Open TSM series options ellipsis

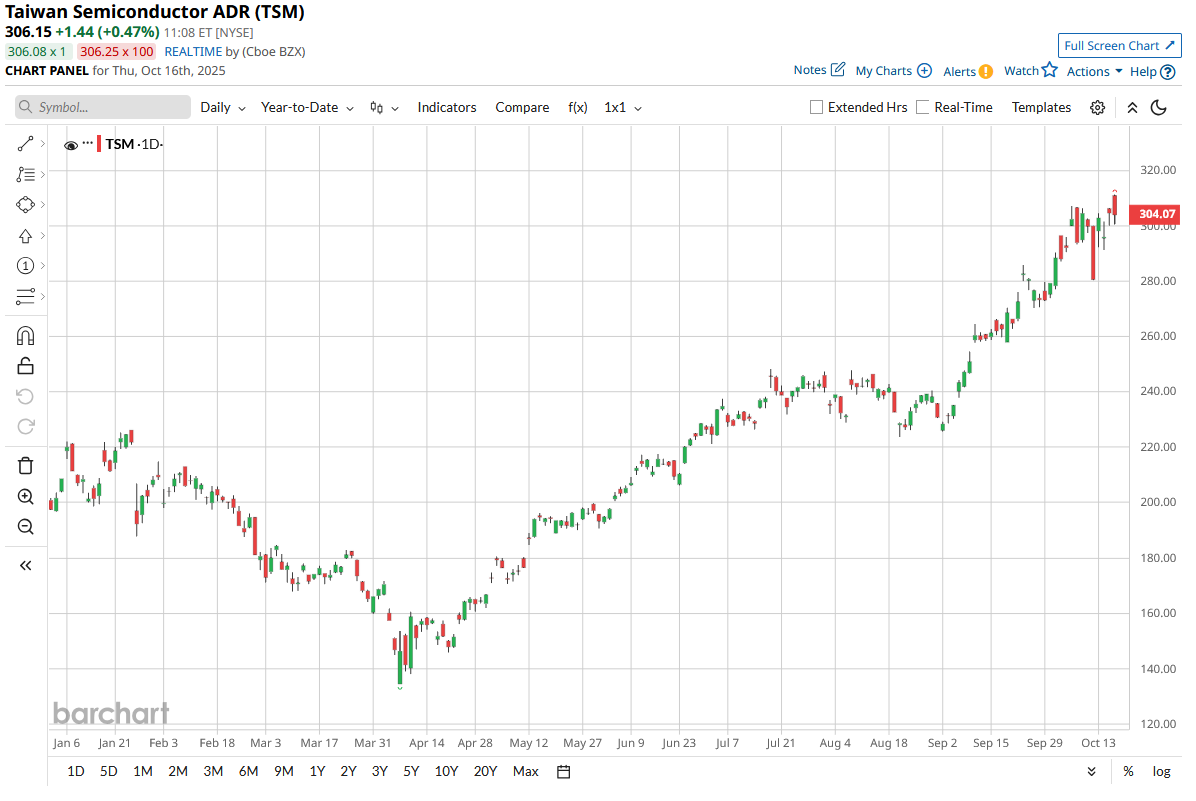click(x=88, y=143)
